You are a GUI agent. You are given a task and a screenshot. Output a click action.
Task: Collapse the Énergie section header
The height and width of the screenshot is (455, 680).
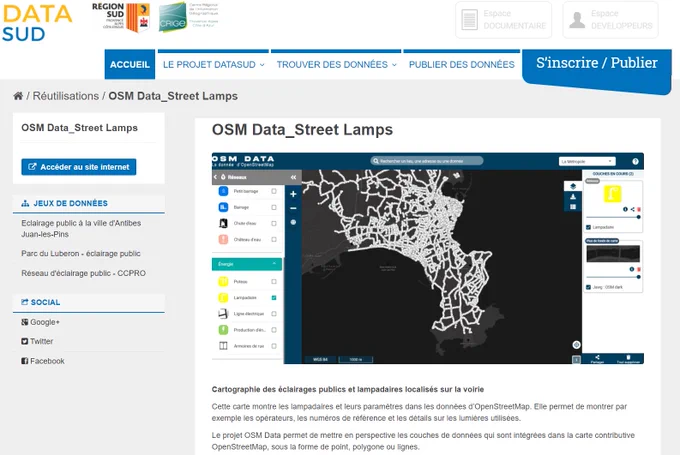coord(247,264)
